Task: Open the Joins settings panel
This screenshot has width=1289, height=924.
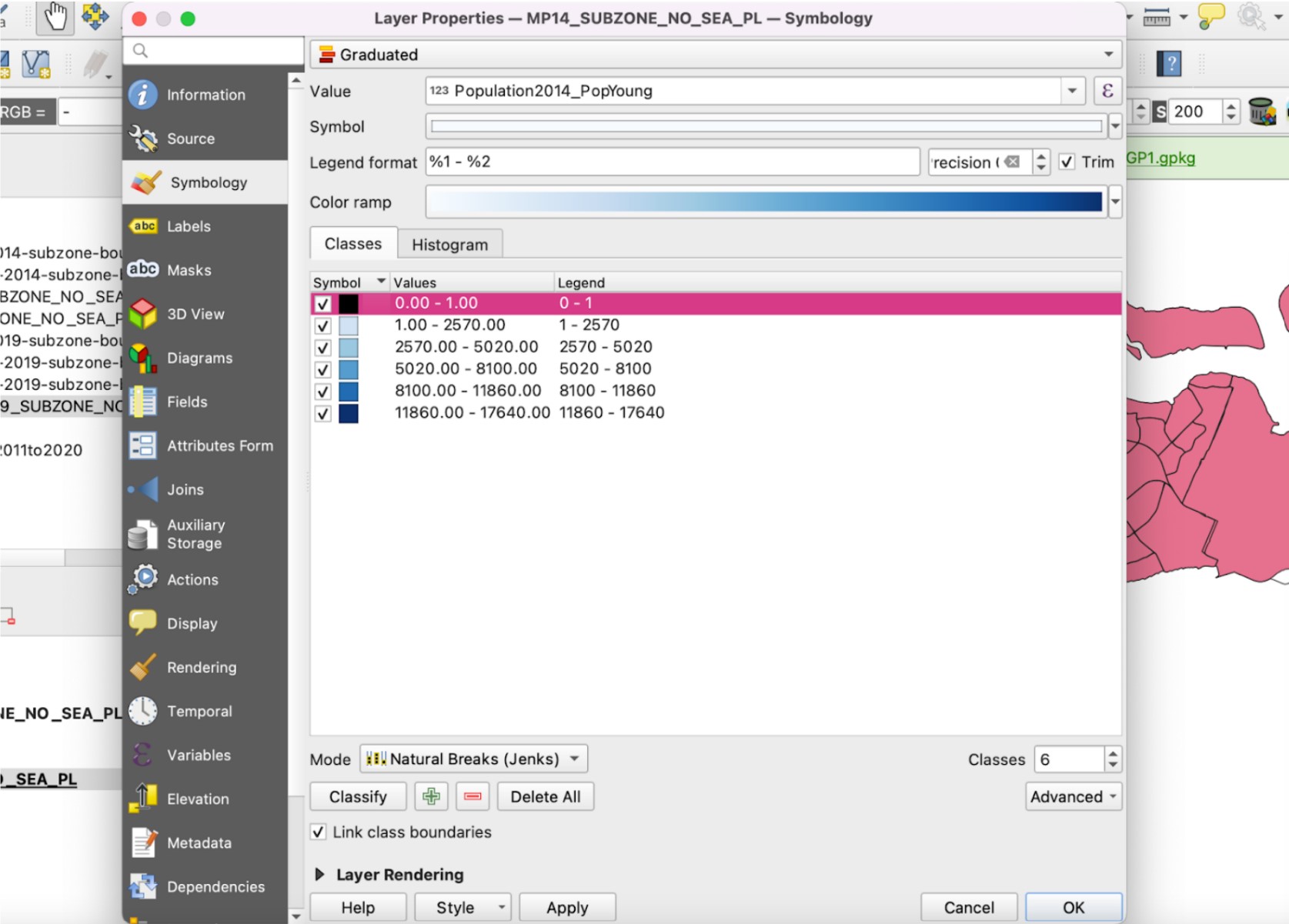Action: (185, 489)
